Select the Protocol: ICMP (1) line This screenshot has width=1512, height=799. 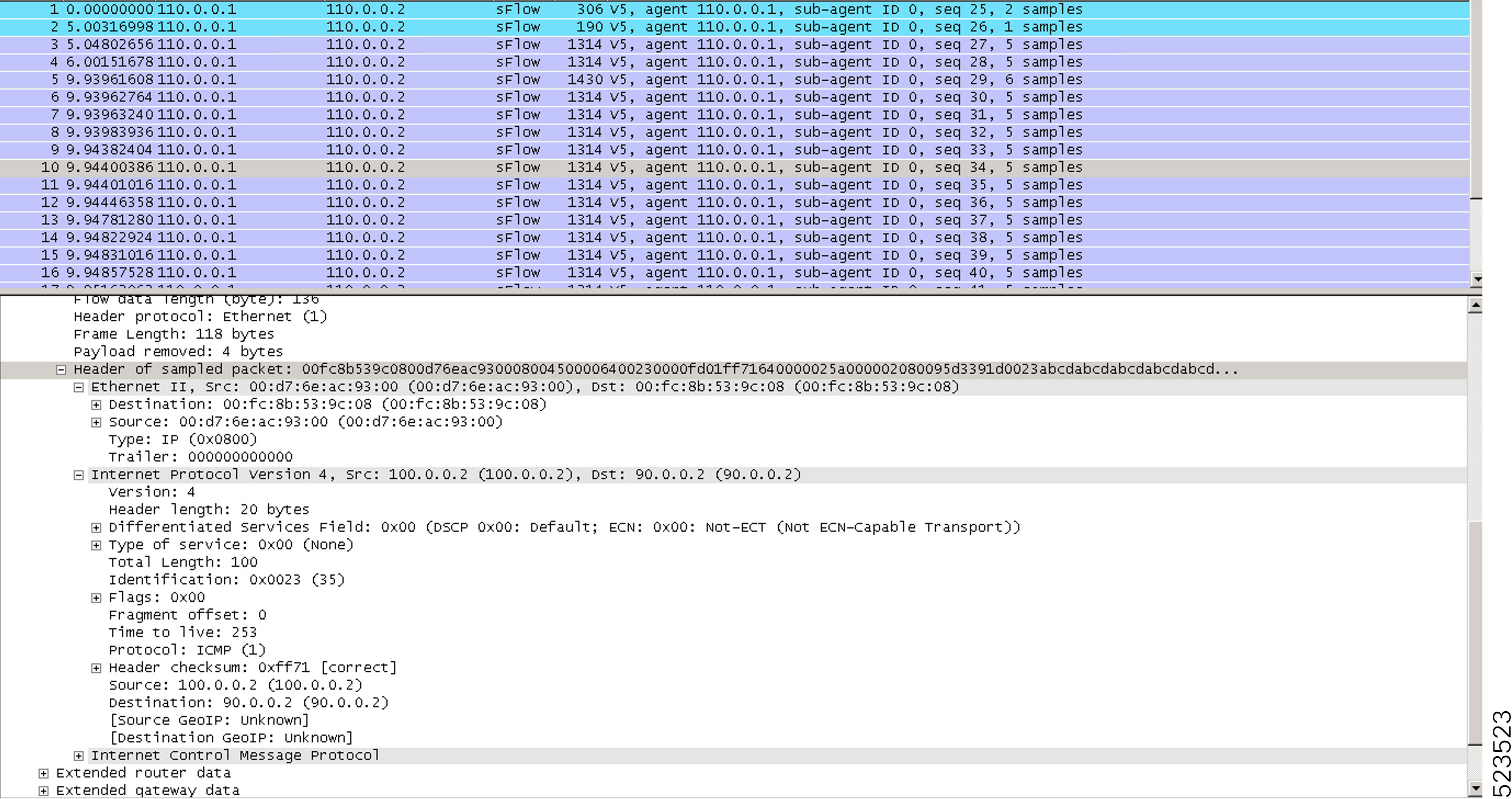pos(187,650)
